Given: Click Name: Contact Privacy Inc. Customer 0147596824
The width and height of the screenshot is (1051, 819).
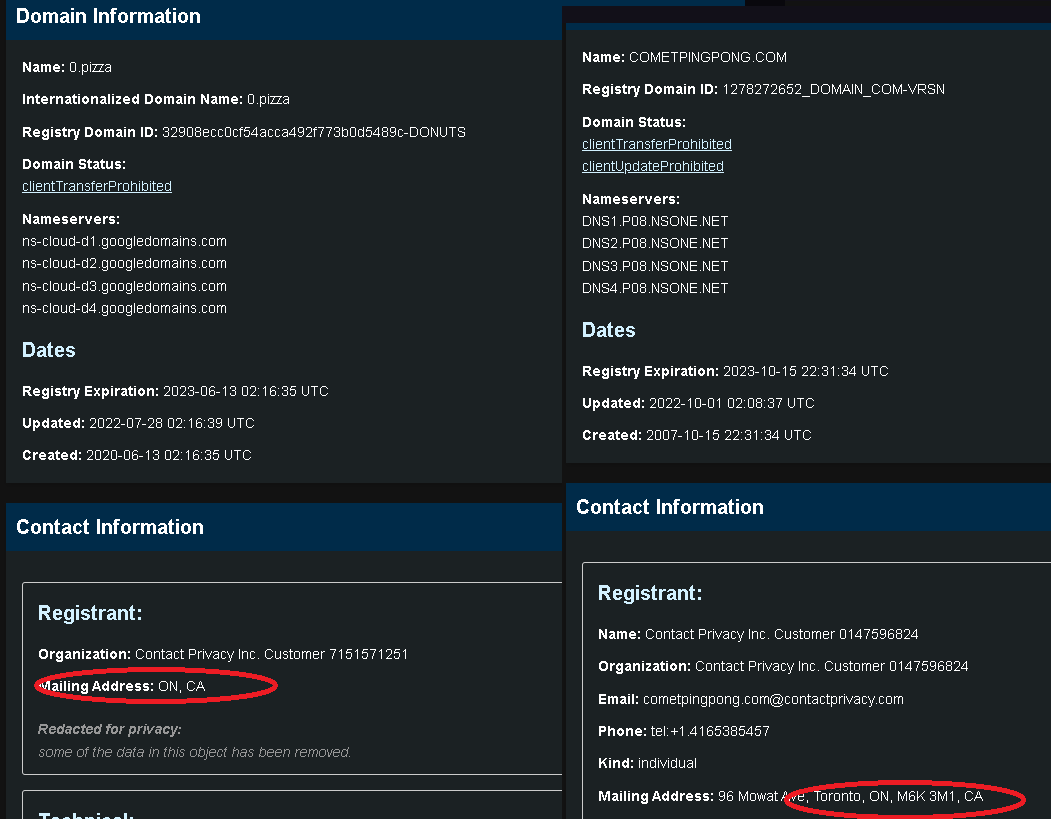Looking at the screenshot, I should [758, 634].
